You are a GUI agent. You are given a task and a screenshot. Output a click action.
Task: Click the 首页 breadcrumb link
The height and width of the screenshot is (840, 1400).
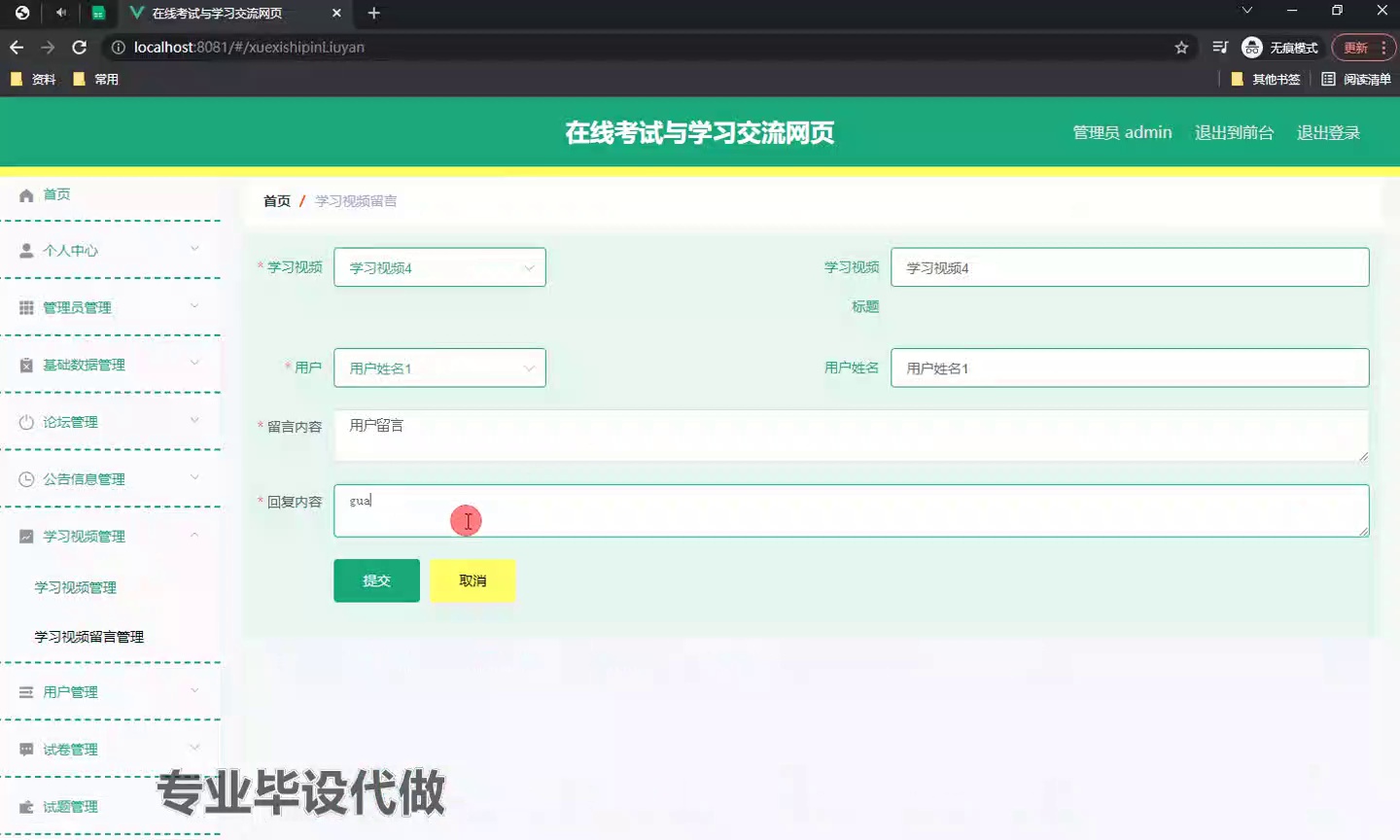point(277,201)
